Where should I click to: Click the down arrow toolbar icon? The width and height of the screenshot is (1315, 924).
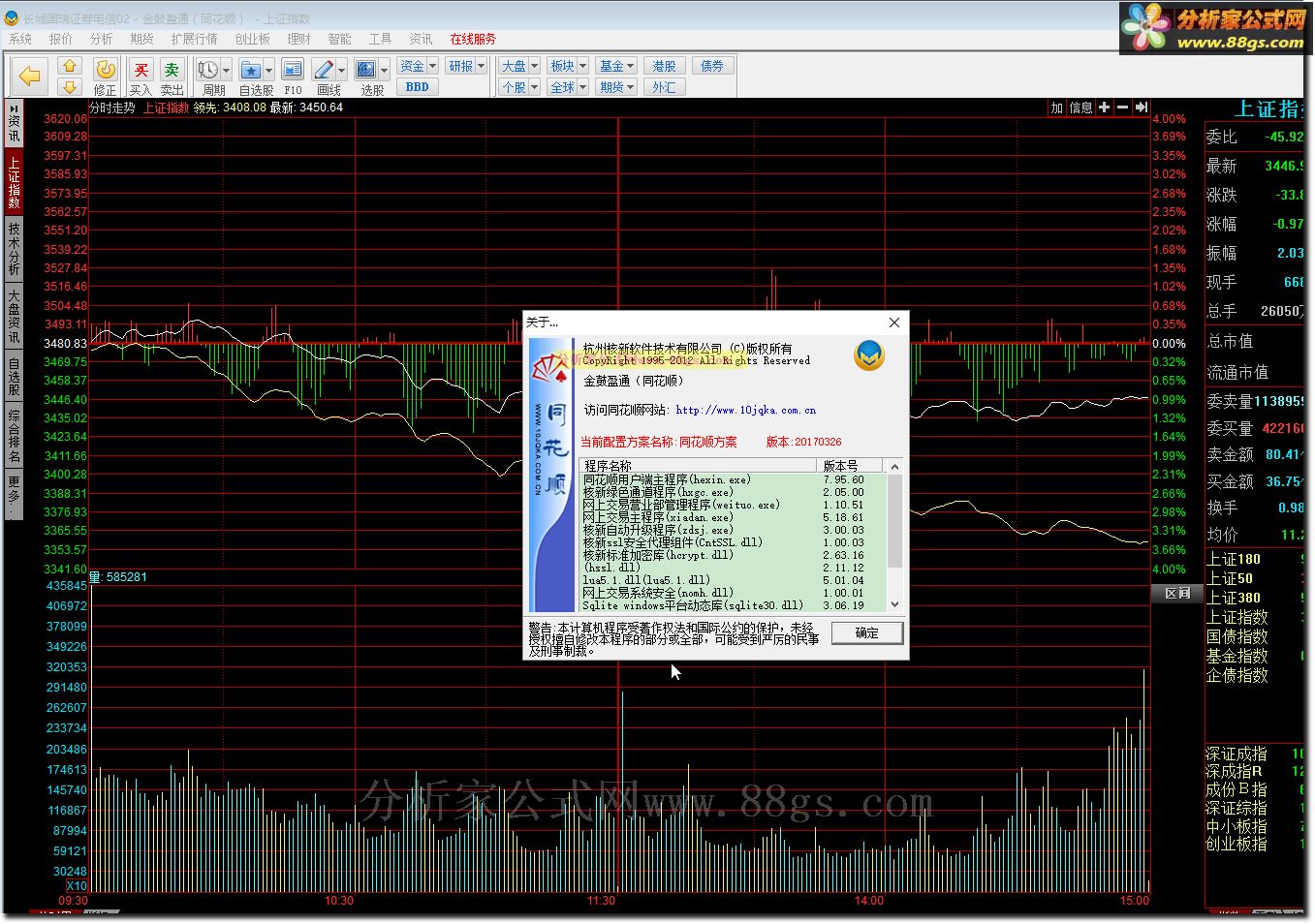pos(69,86)
